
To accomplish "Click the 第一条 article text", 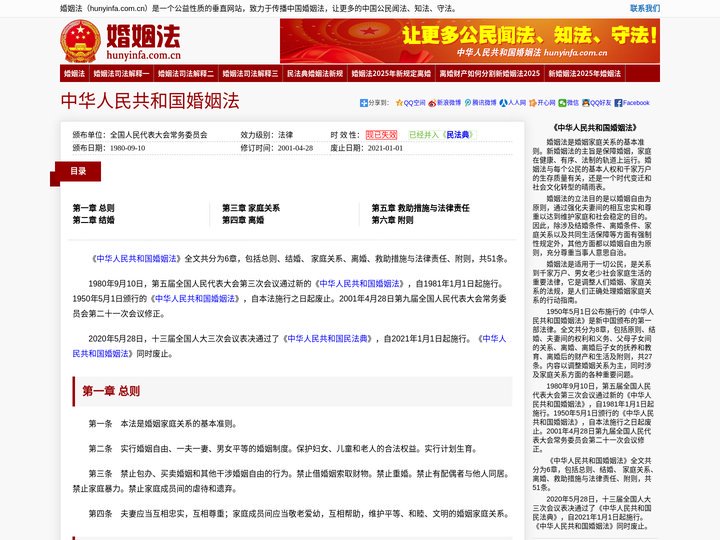I will (x=163, y=423).
